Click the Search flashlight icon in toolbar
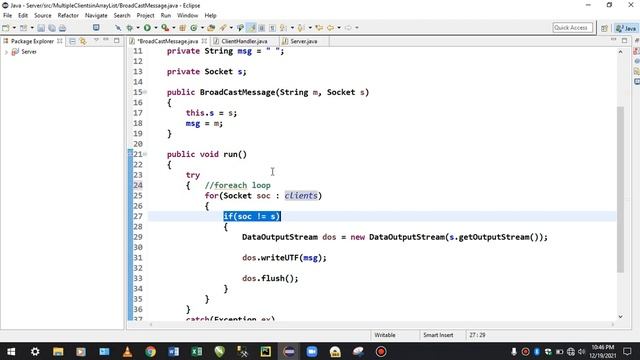 (x=223, y=28)
